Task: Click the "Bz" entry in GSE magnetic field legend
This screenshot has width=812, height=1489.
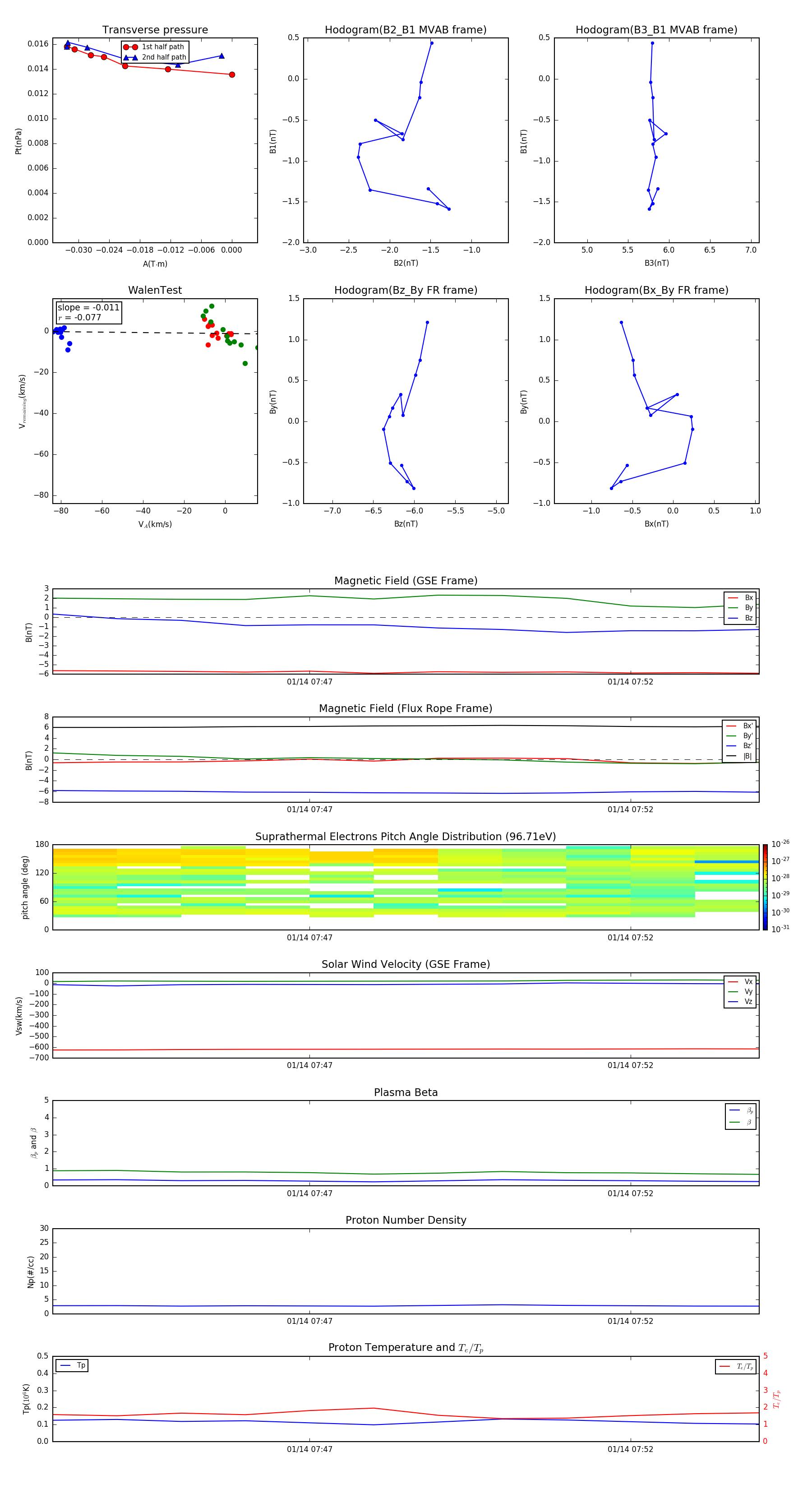Action: 740,618
